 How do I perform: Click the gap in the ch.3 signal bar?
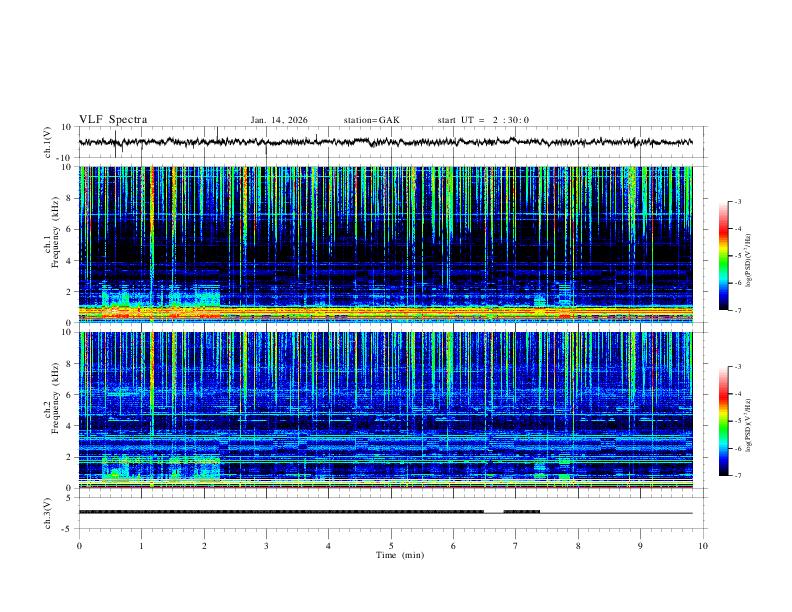[493, 512]
